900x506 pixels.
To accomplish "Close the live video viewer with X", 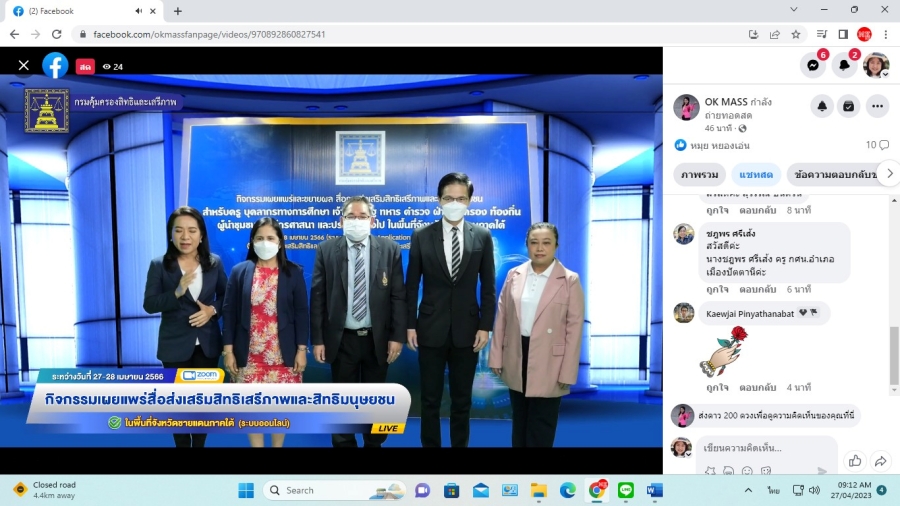I will pyautogui.click(x=24, y=66).
